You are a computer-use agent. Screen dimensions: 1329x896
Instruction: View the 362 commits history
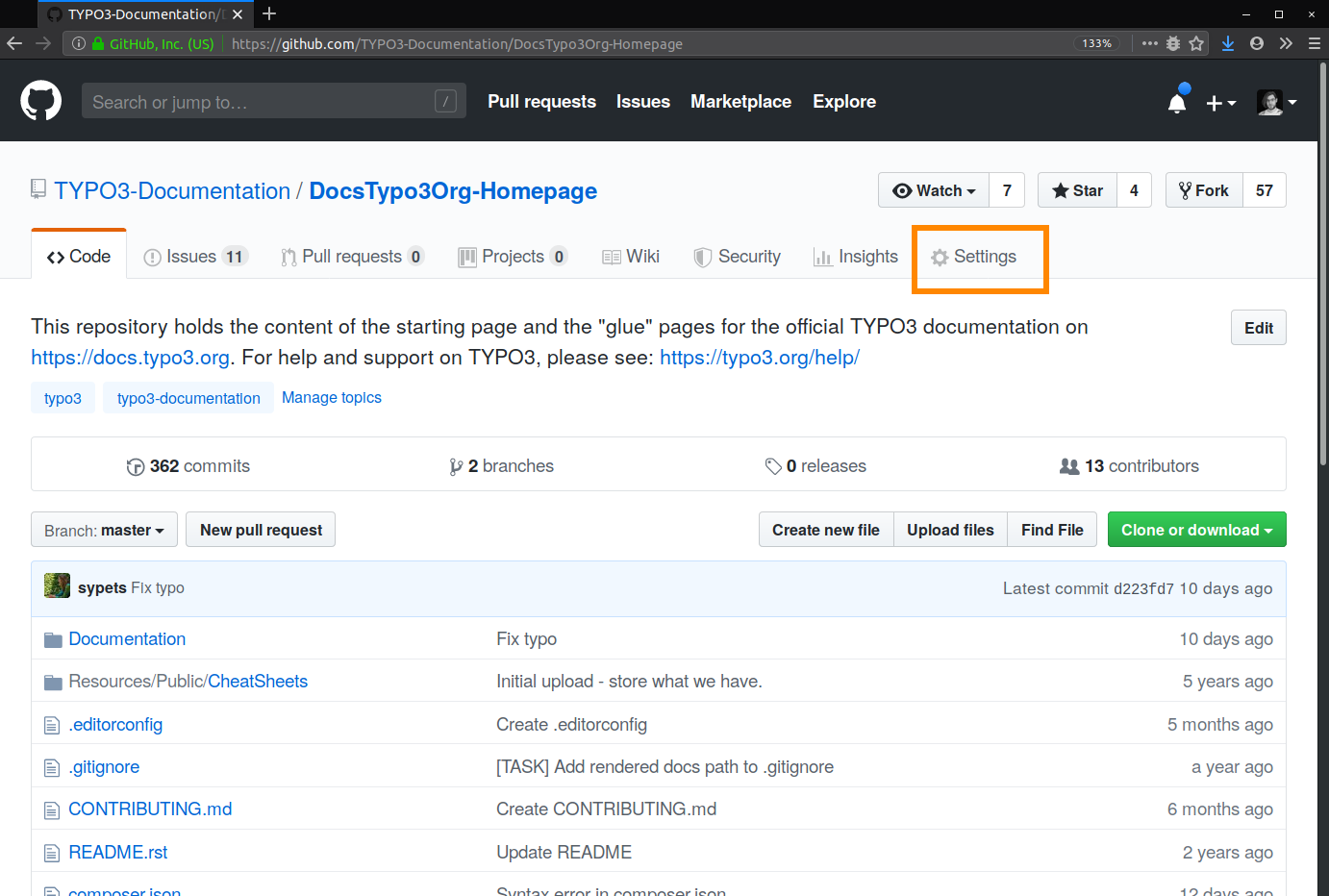[x=188, y=466]
